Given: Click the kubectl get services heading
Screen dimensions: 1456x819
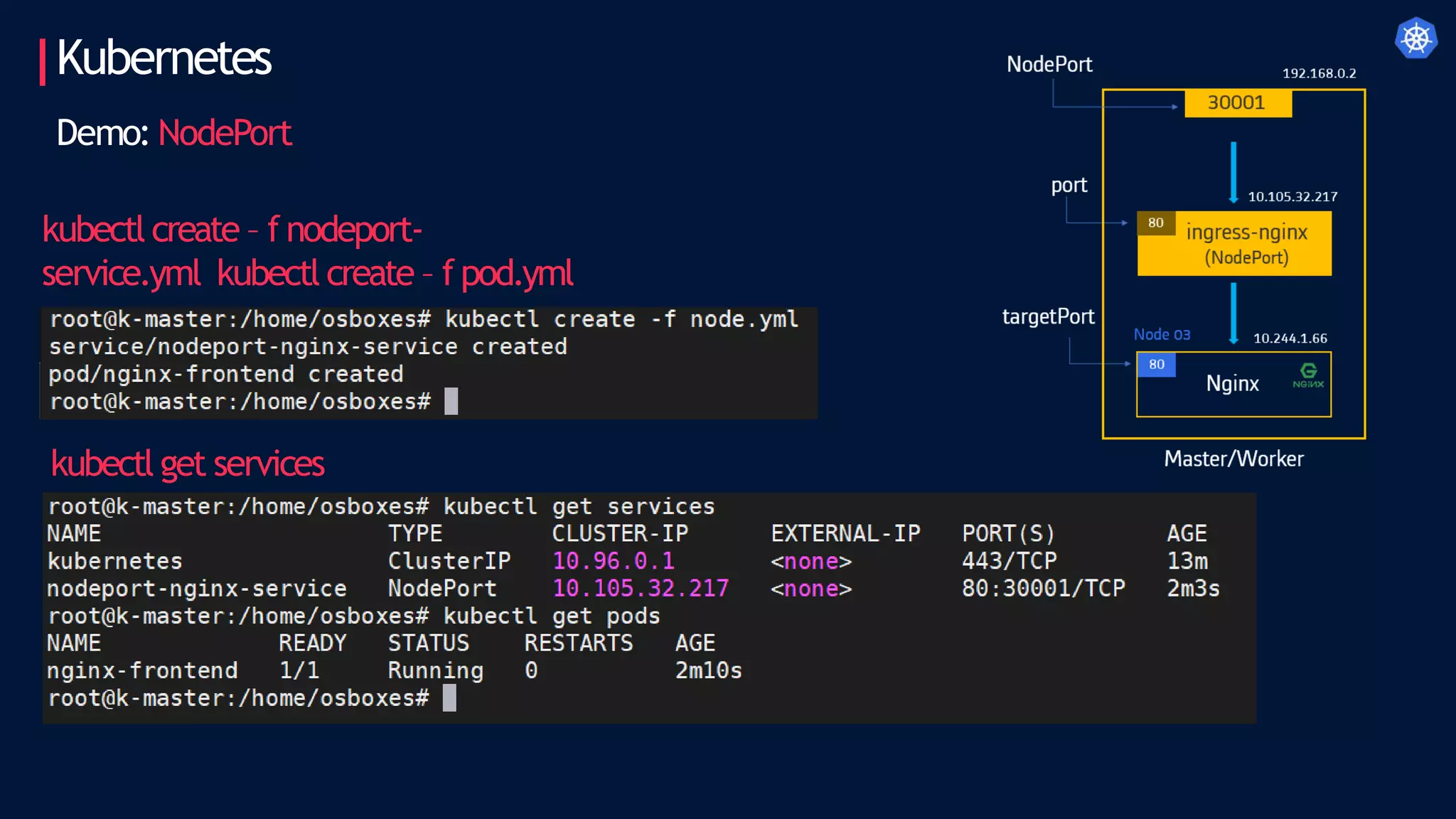Looking at the screenshot, I should pyautogui.click(x=188, y=464).
